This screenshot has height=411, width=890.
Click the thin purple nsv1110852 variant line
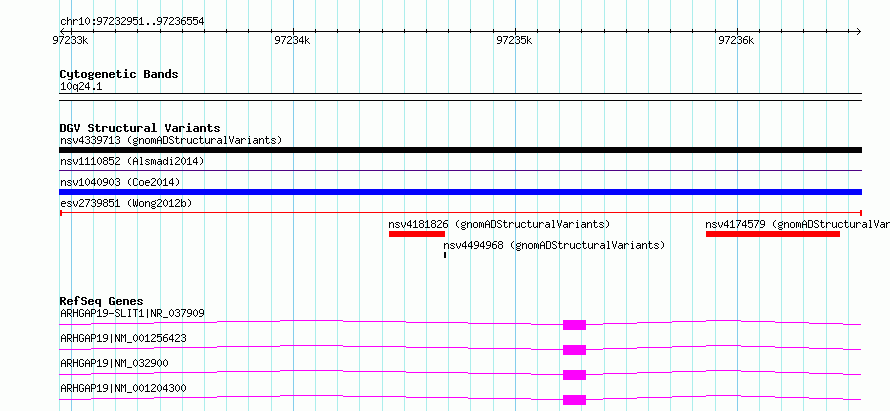click(x=460, y=170)
